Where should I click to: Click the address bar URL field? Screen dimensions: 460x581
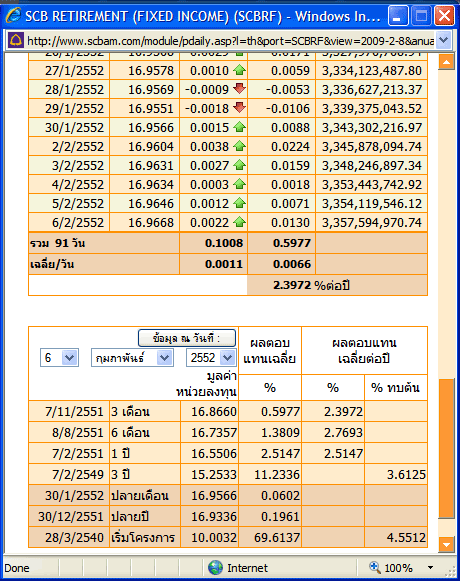[230, 40]
